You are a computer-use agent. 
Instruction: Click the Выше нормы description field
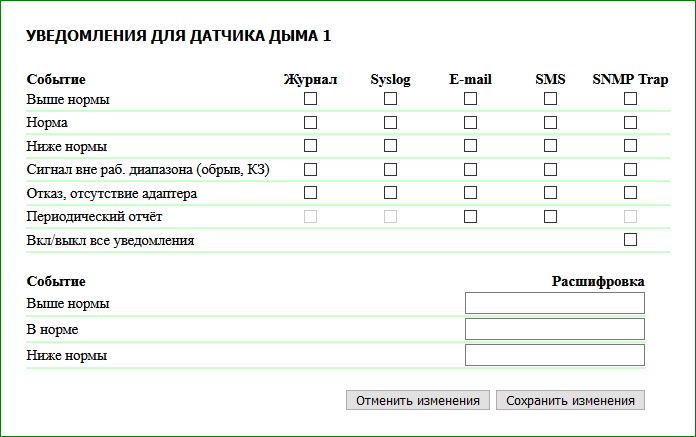[x=554, y=303]
